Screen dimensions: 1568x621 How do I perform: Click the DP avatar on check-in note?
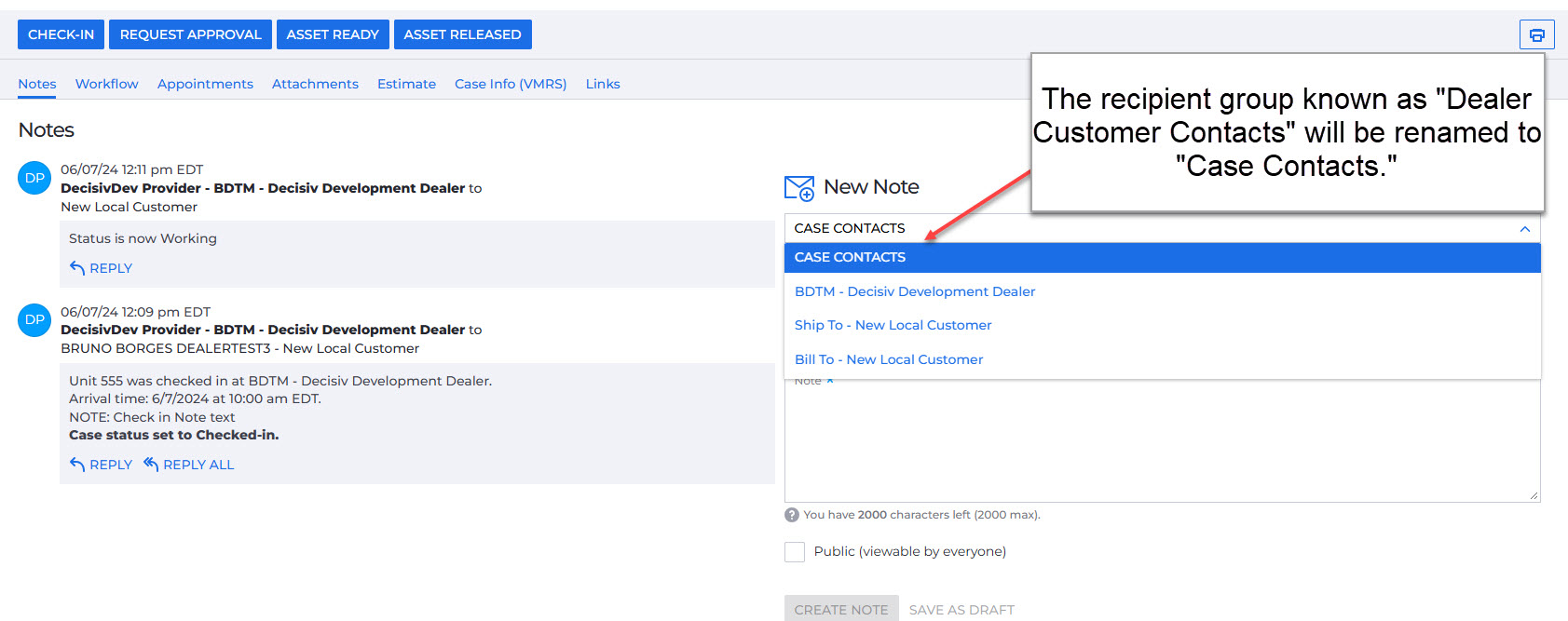point(34,319)
